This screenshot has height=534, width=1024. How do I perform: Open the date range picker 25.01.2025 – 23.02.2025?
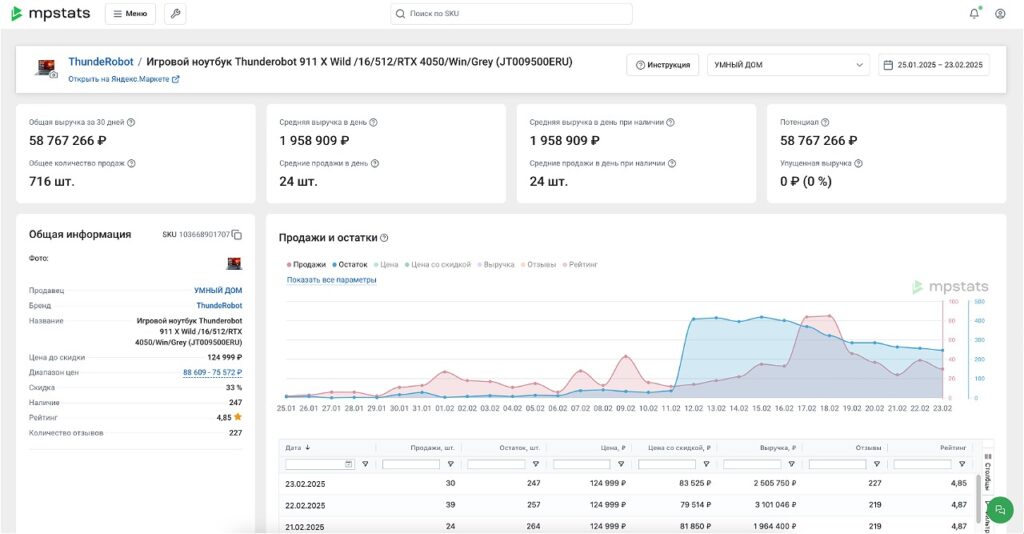(x=934, y=65)
